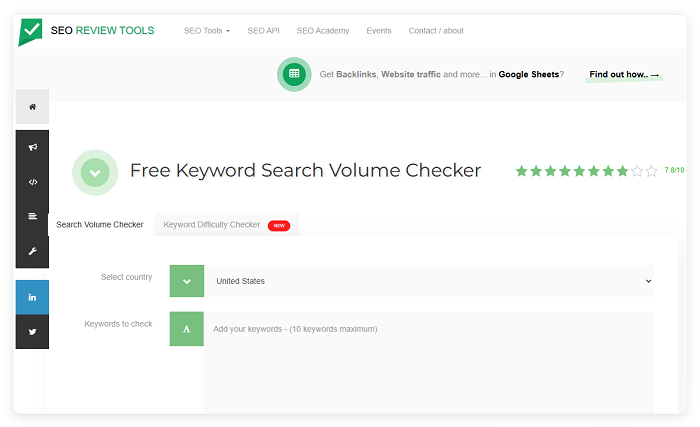Viewport: 700px width, 427px height.
Task: Click the Backlinks bold text in banner
Action: [357, 75]
